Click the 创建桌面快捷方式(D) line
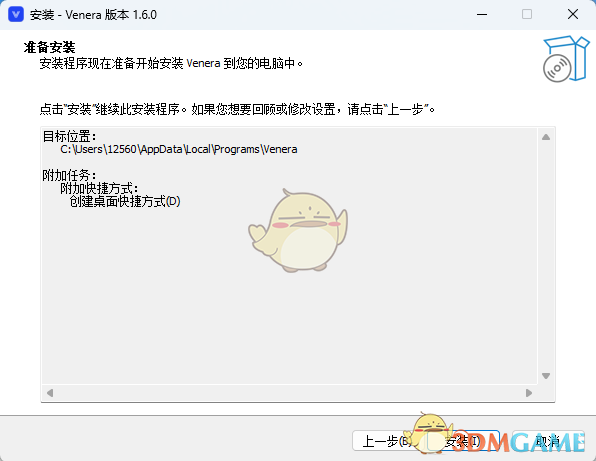Image resolution: width=596 pixels, height=461 pixels. coord(125,201)
